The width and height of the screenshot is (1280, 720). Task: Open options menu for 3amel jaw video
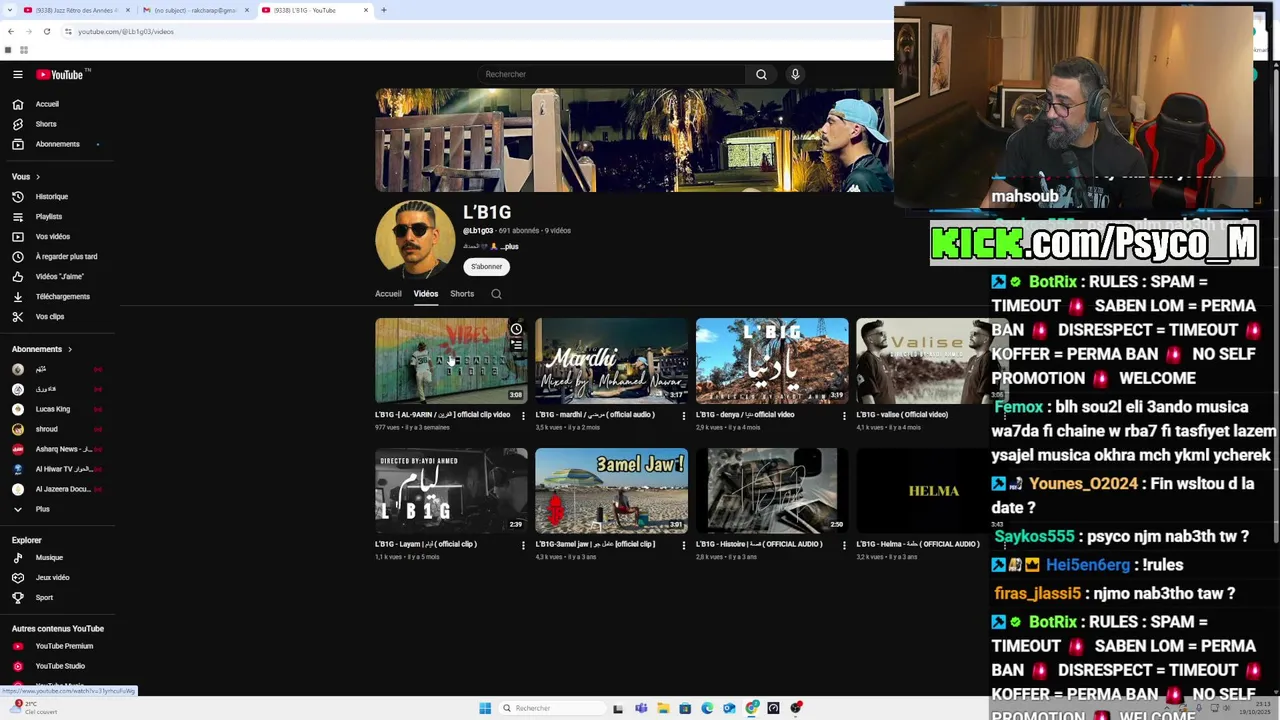pyautogui.click(x=684, y=545)
